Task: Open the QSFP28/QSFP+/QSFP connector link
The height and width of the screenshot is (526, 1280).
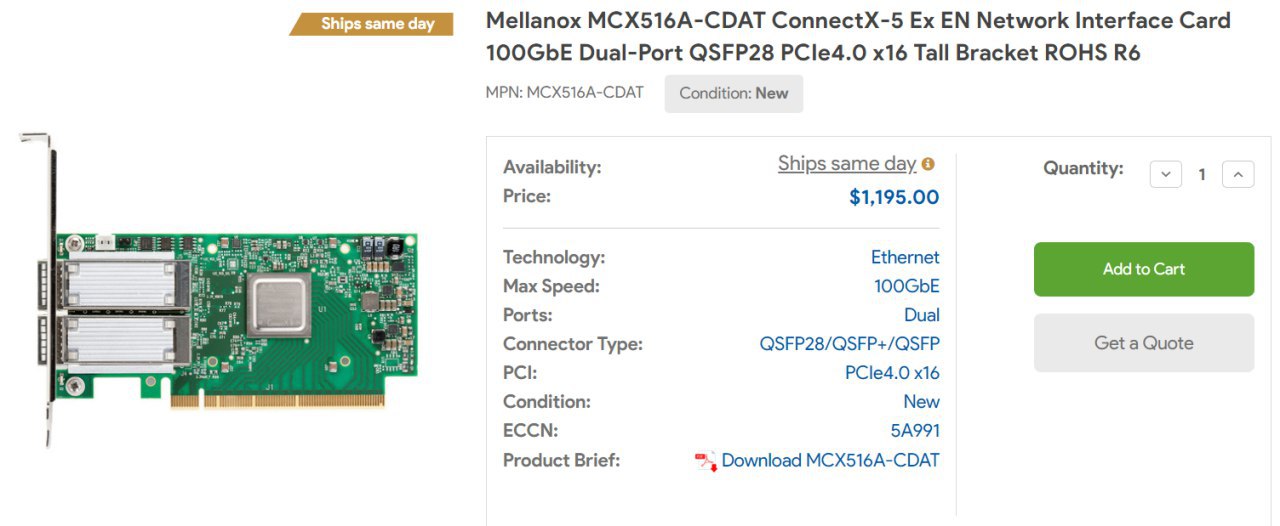Action: (849, 344)
